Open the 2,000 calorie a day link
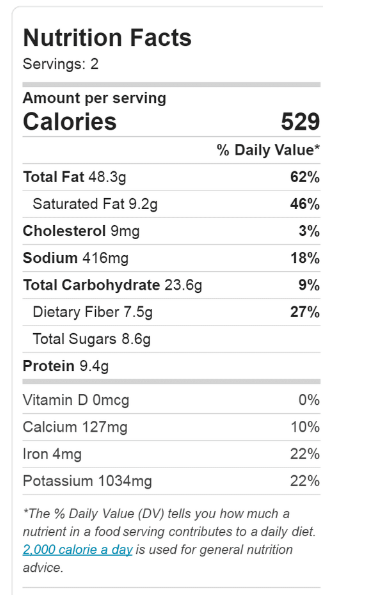Viewport: 383px width, 595px height. [77, 549]
